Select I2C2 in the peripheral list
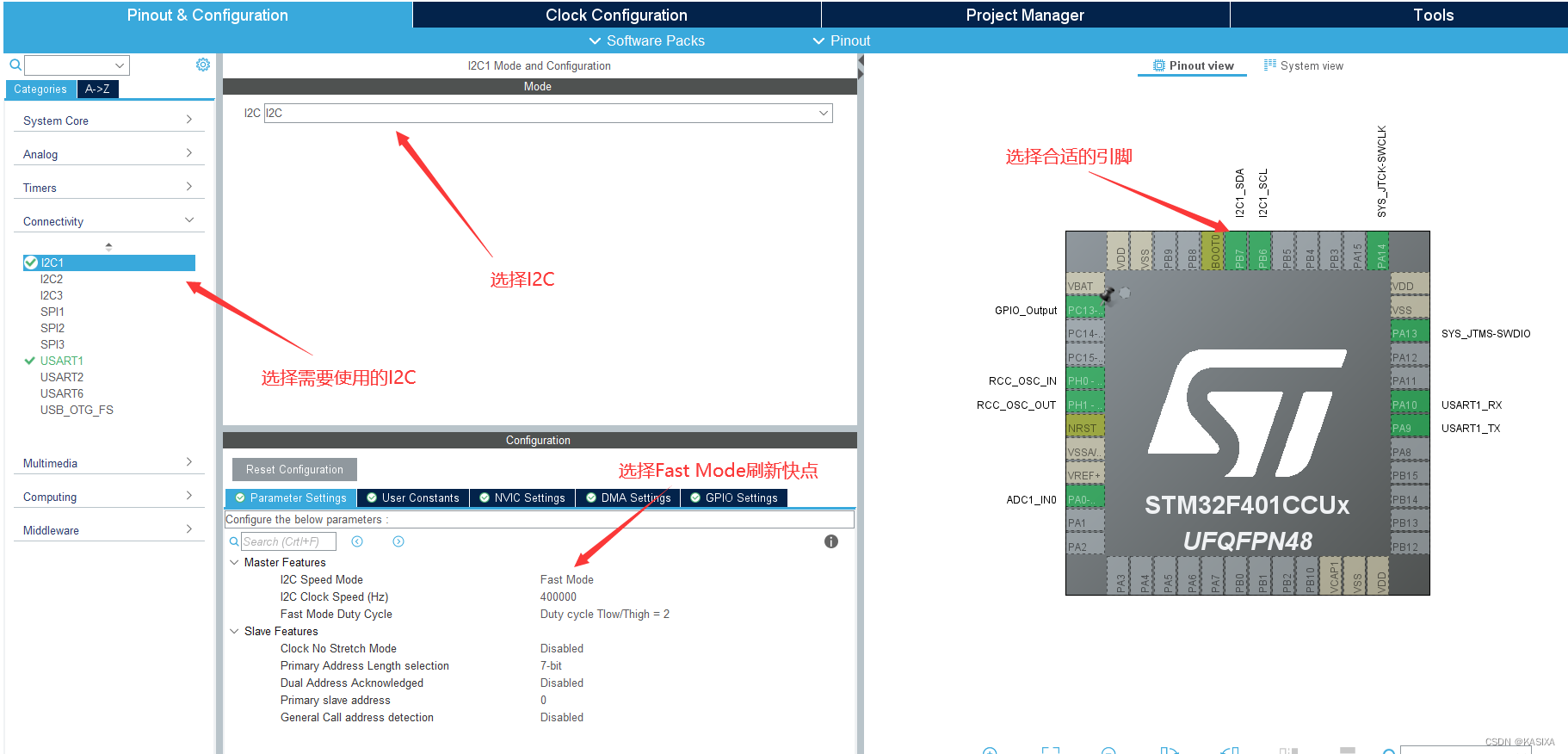Image resolution: width=1568 pixels, height=754 pixels. tap(52, 279)
